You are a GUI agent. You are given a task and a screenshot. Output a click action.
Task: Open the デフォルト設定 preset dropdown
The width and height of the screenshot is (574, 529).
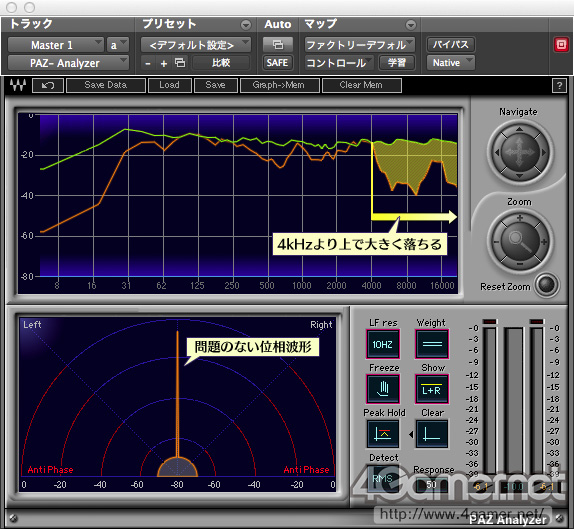[x=196, y=45]
